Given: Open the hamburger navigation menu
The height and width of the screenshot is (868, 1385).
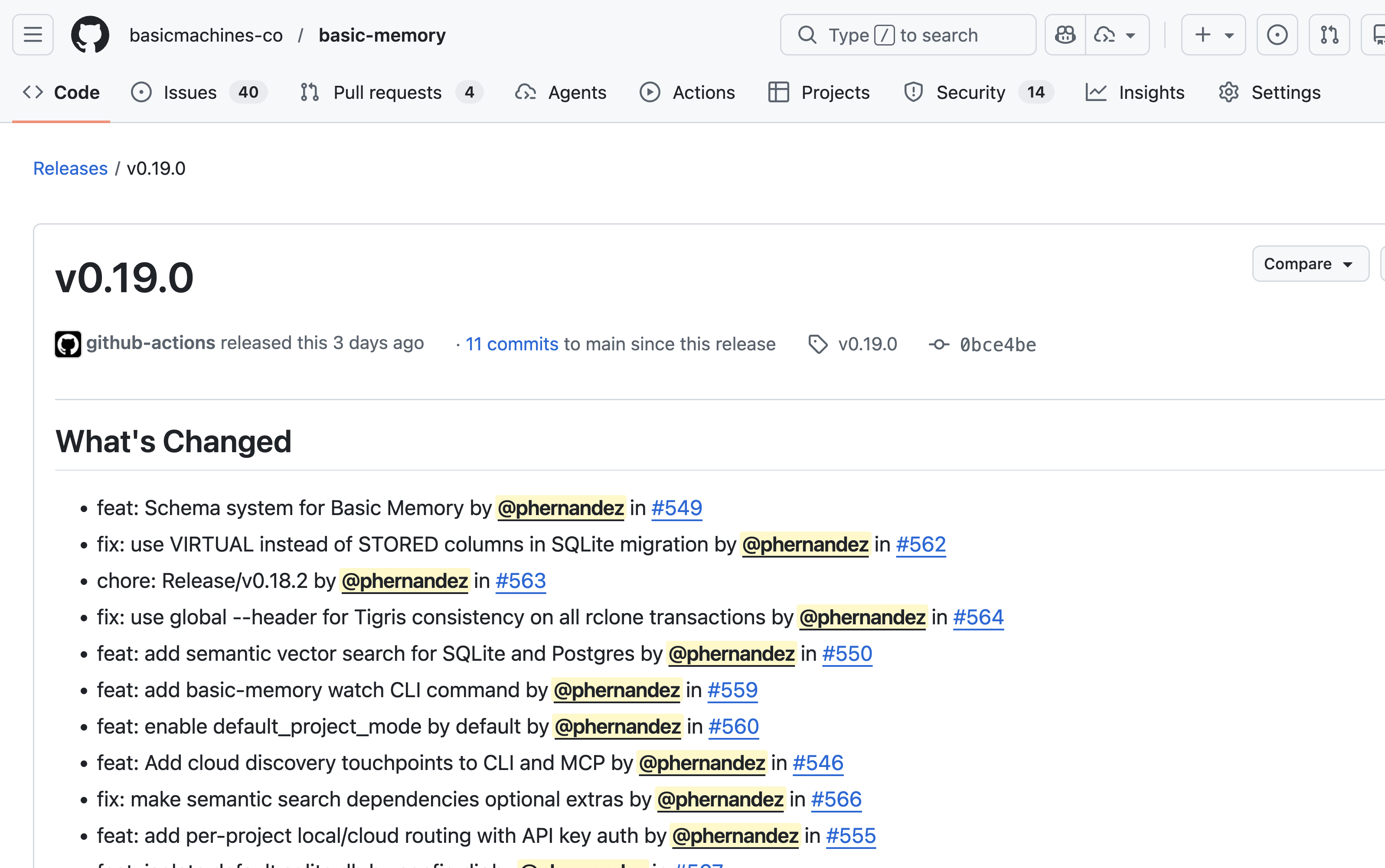Looking at the screenshot, I should tap(33, 35).
